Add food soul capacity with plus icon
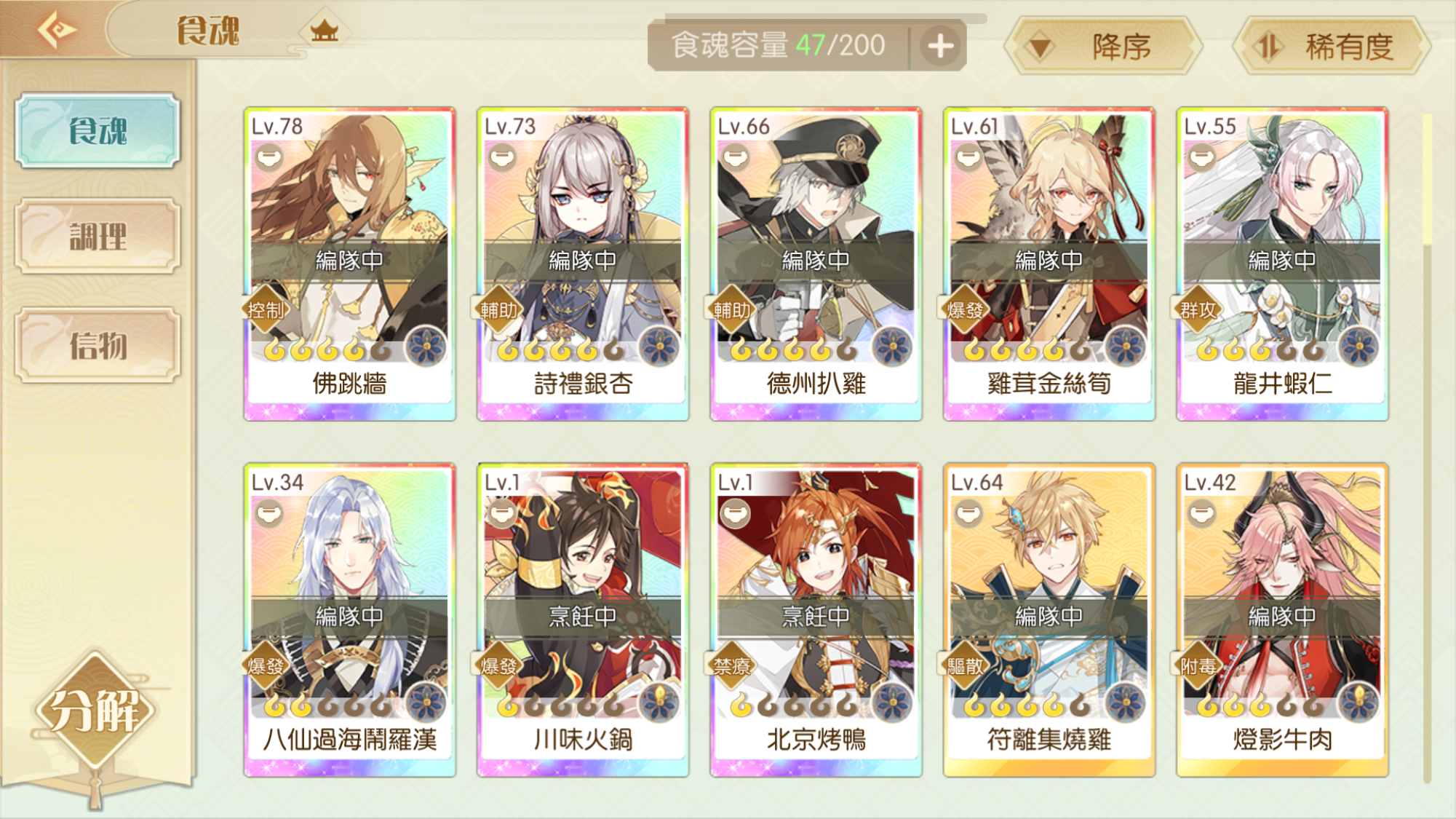This screenshot has height=819, width=1456. 940,46
